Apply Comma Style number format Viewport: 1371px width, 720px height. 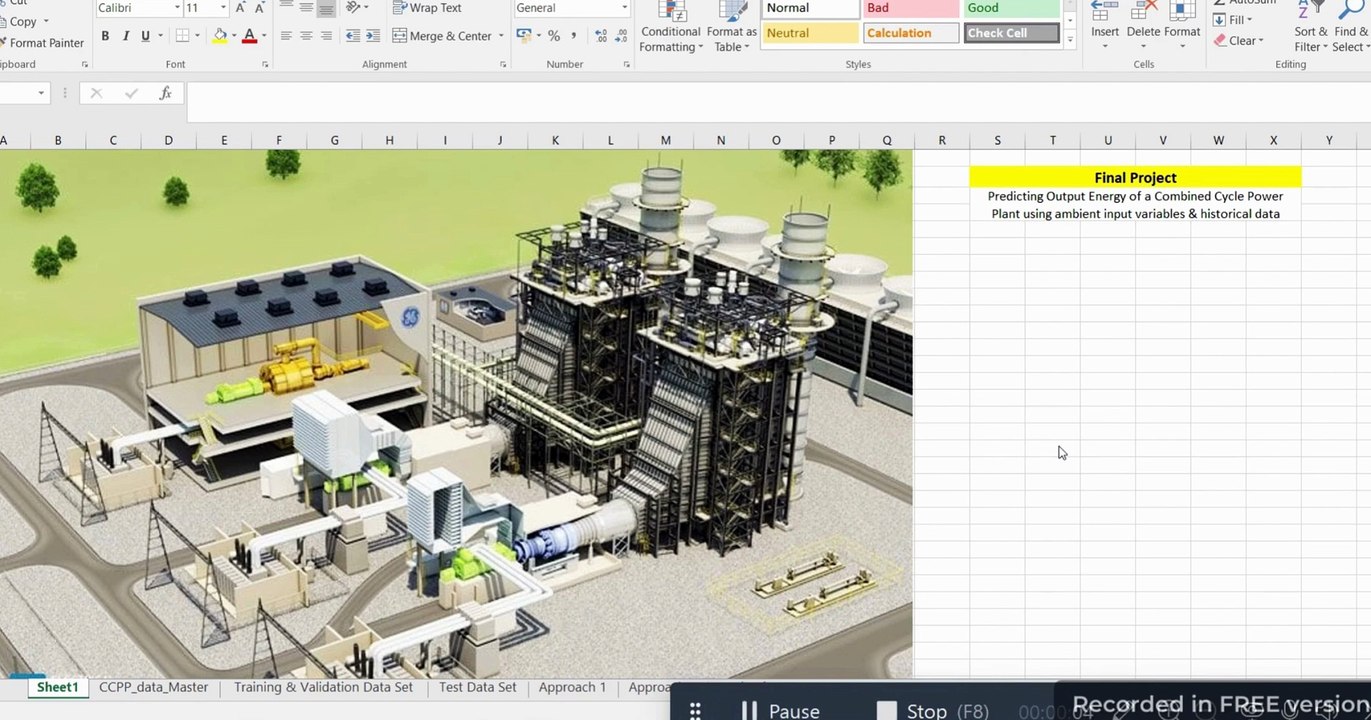coord(574,36)
